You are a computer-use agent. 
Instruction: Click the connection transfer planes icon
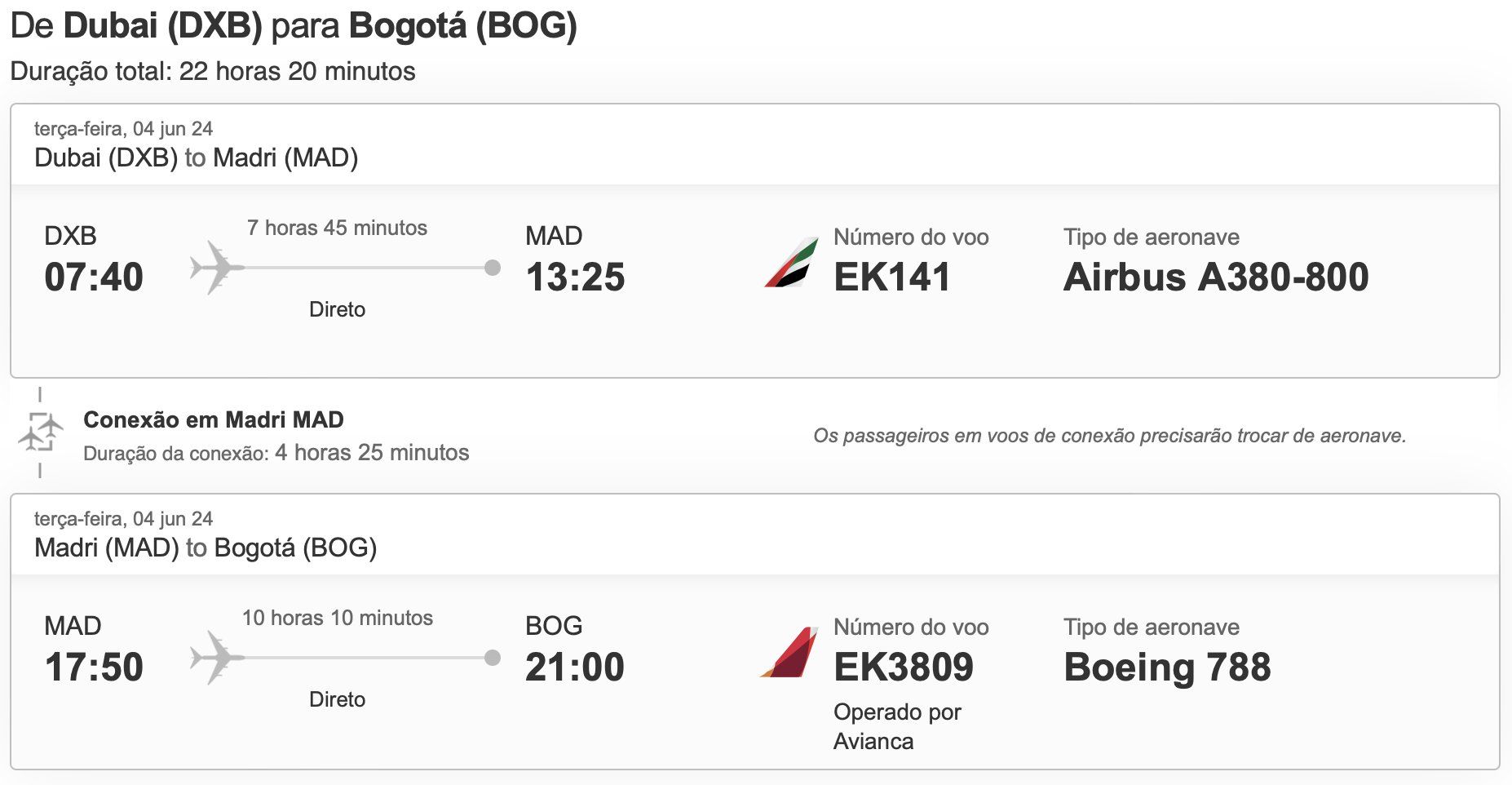coord(40,432)
